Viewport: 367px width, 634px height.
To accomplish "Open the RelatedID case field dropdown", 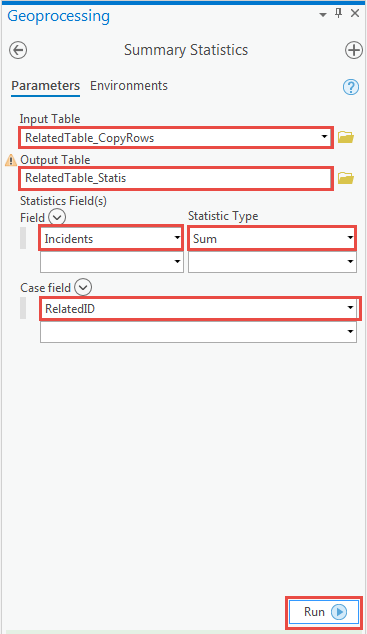I will click(198, 309).
